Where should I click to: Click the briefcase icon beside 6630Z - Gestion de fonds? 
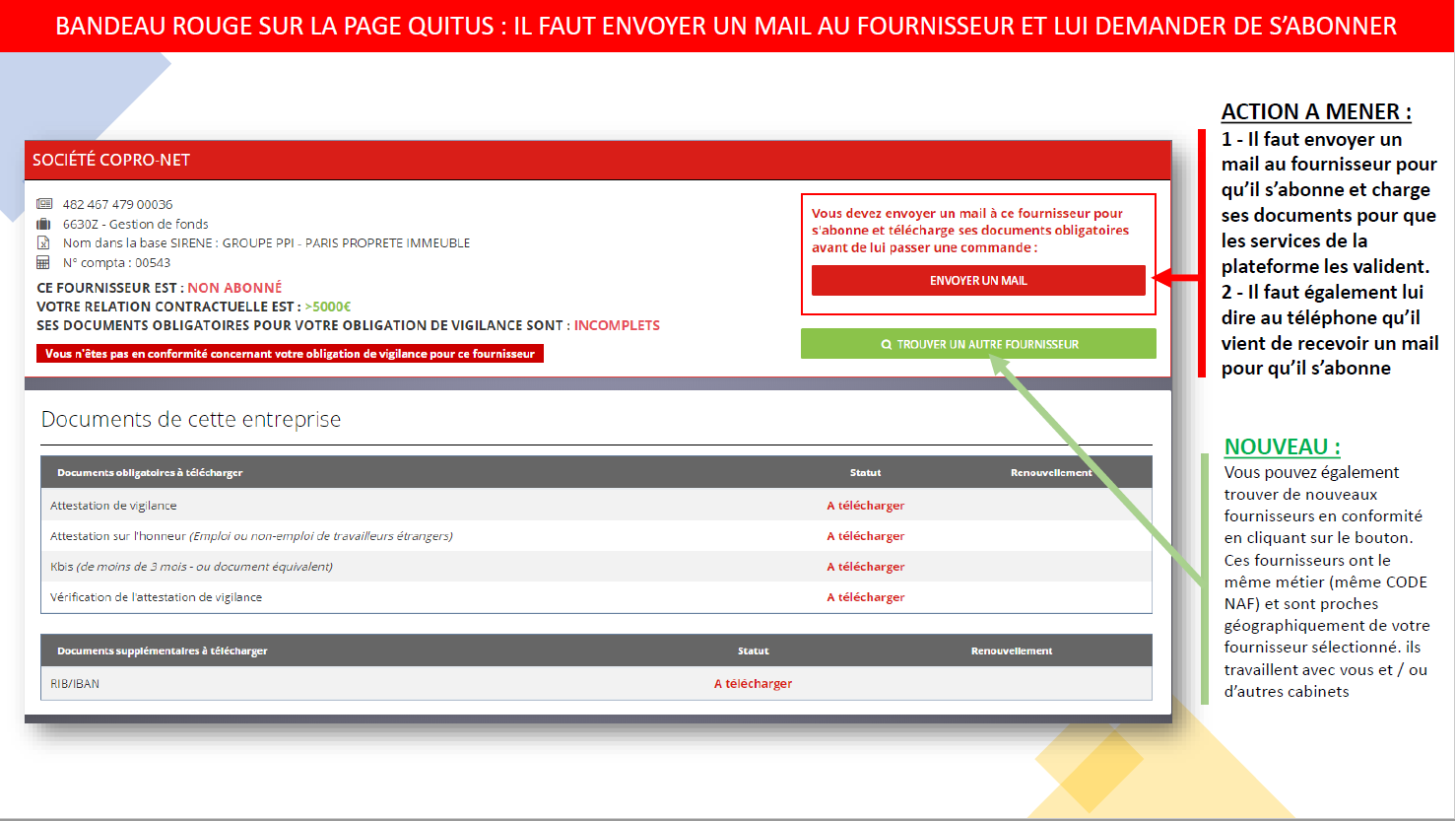[x=43, y=224]
